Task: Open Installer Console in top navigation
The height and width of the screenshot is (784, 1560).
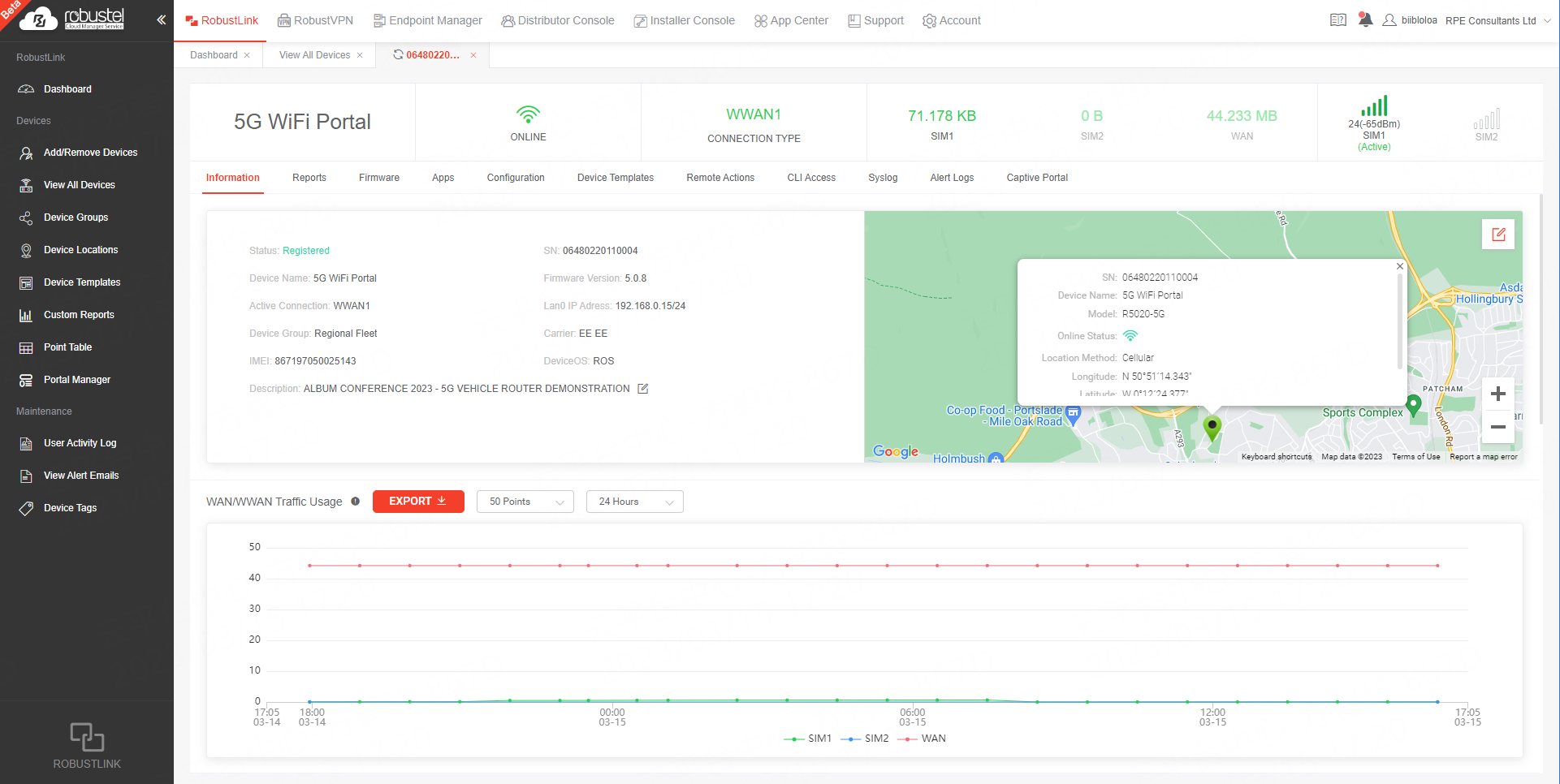Action: tap(684, 20)
